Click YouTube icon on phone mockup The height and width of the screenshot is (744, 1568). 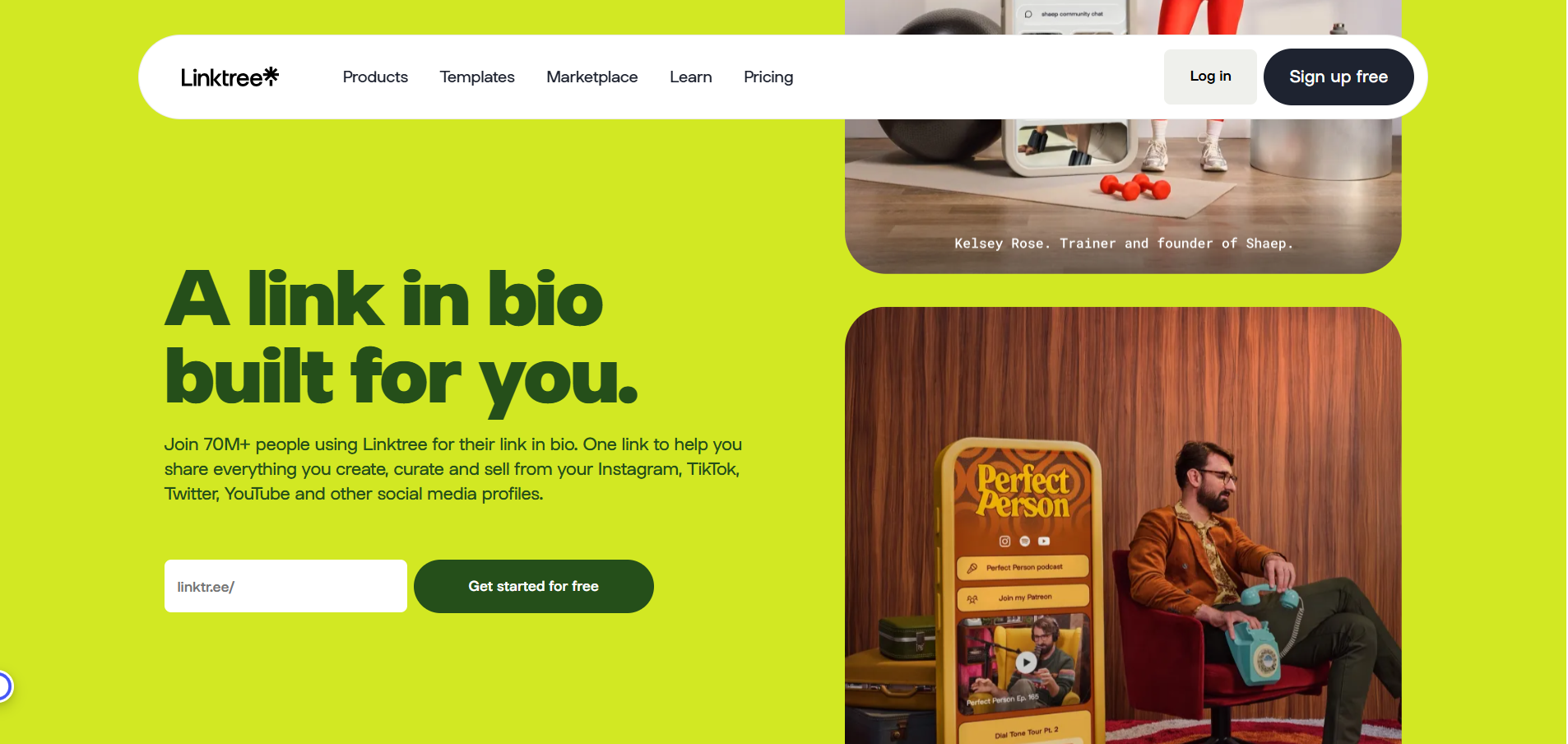(1044, 541)
